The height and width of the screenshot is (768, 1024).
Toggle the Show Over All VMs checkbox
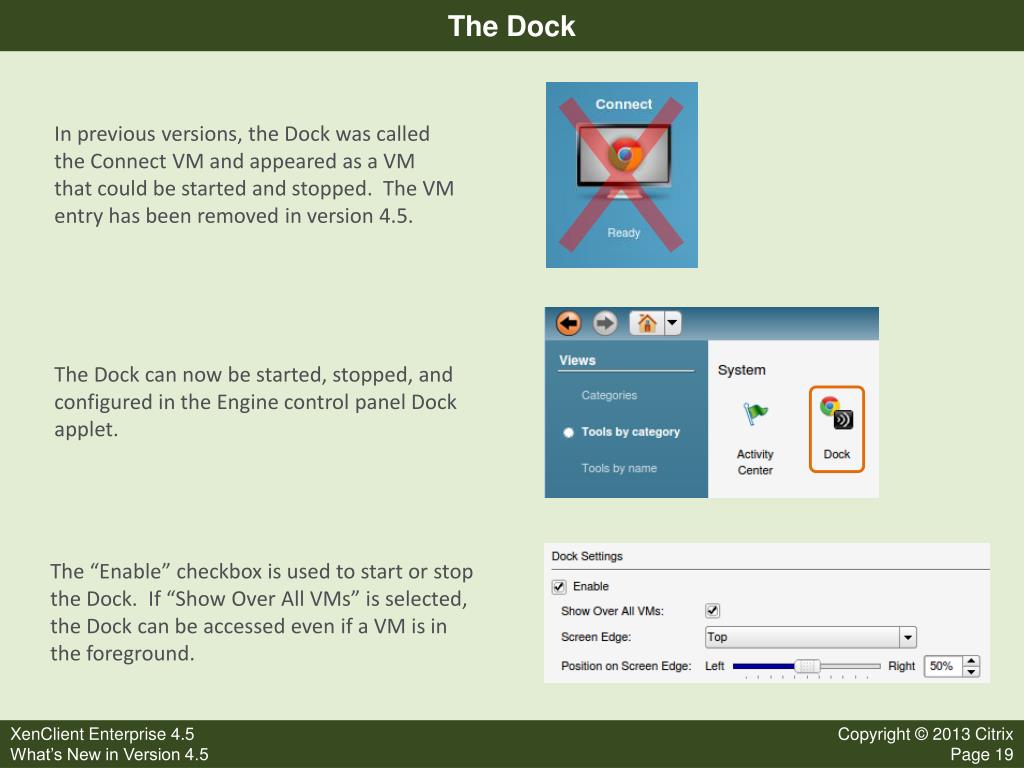[x=712, y=611]
